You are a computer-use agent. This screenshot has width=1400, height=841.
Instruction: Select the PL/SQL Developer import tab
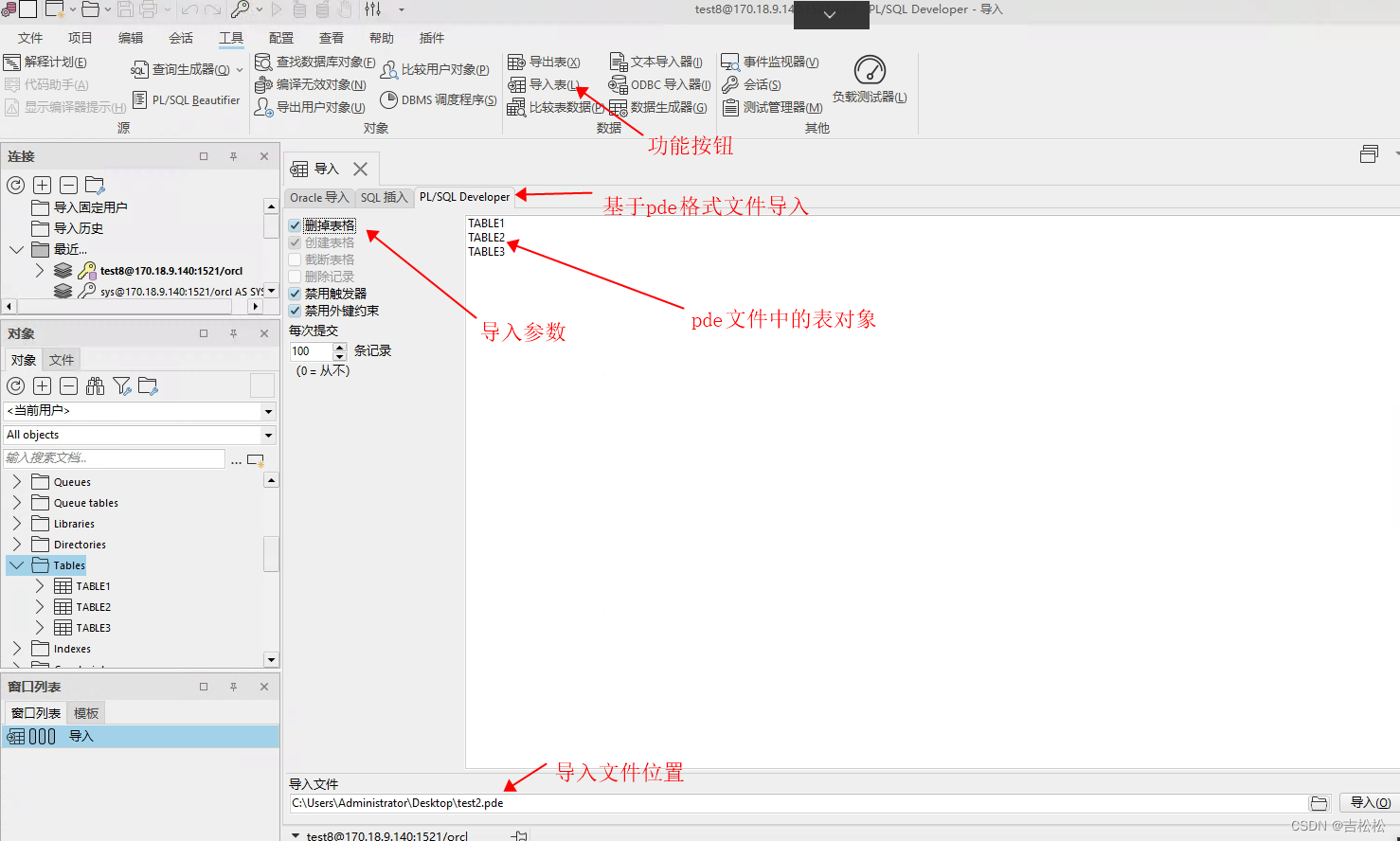click(464, 197)
